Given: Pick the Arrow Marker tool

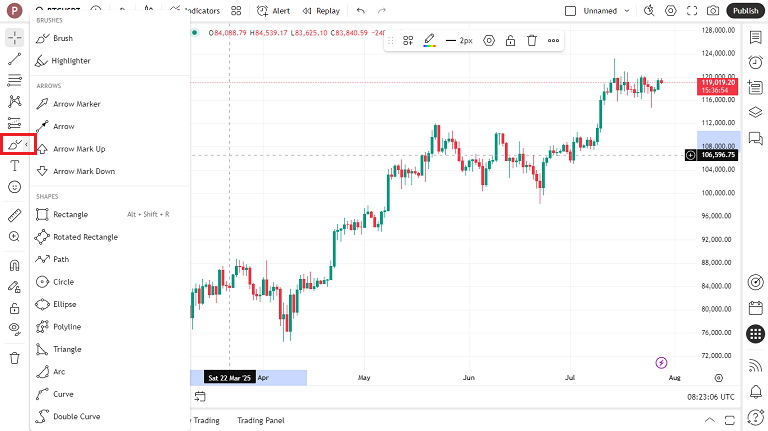Looking at the screenshot, I should pos(76,104).
